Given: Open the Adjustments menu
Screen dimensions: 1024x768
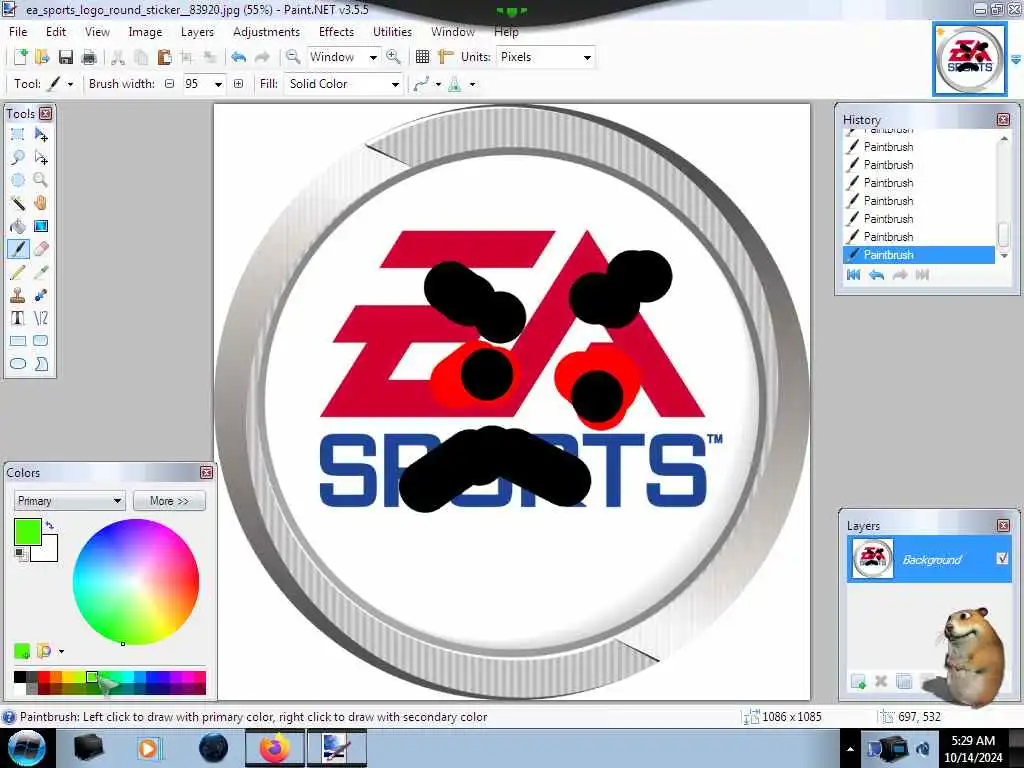Looking at the screenshot, I should coord(266,31).
